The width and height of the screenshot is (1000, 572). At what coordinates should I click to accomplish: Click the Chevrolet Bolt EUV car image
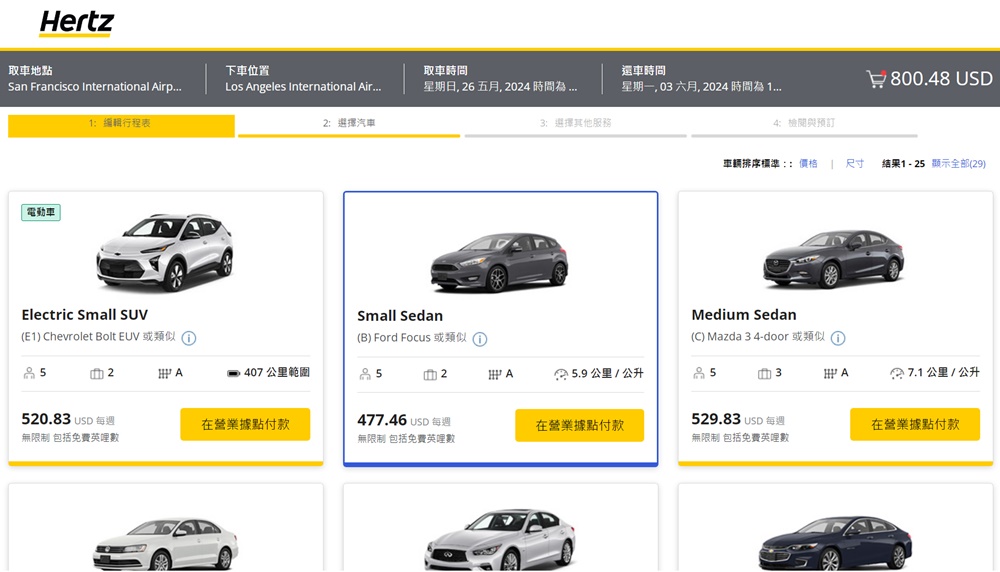[165, 253]
